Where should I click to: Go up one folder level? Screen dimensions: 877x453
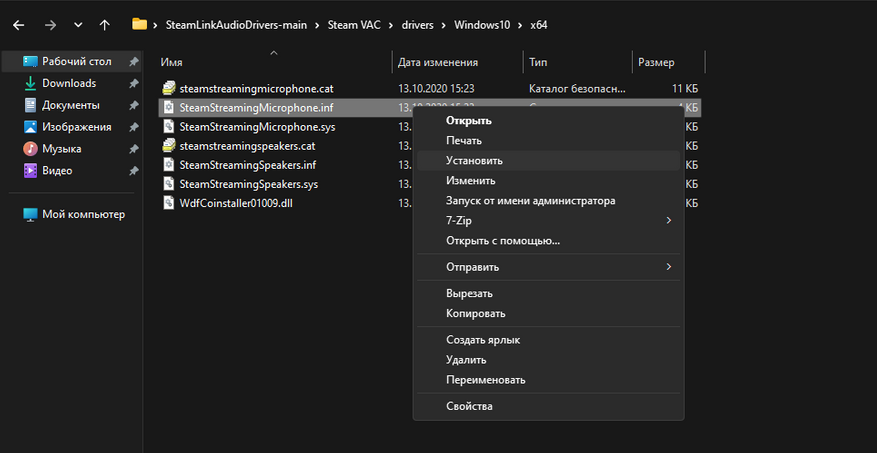(x=105, y=24)
